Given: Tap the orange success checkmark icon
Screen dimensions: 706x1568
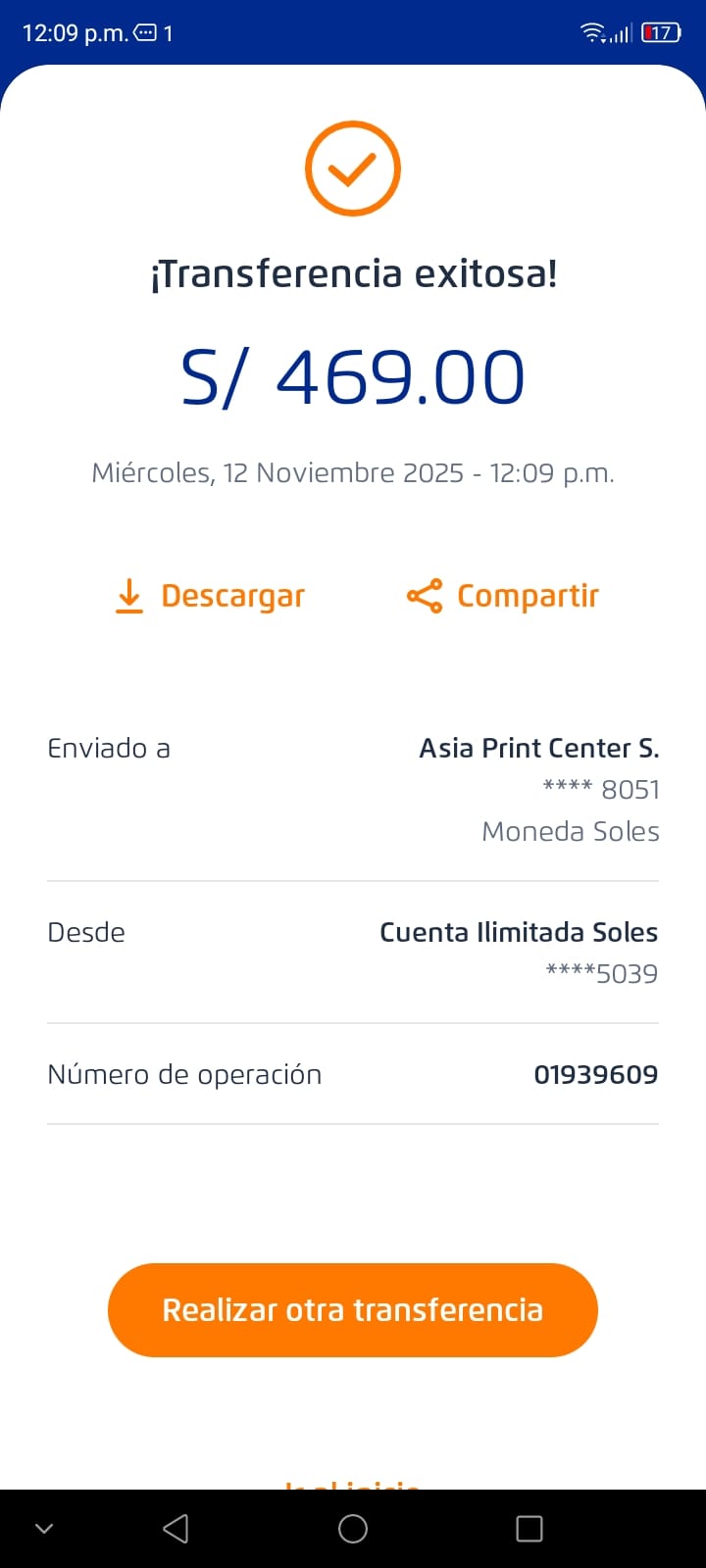Looking at the screenshot, I should coord(353,169).
